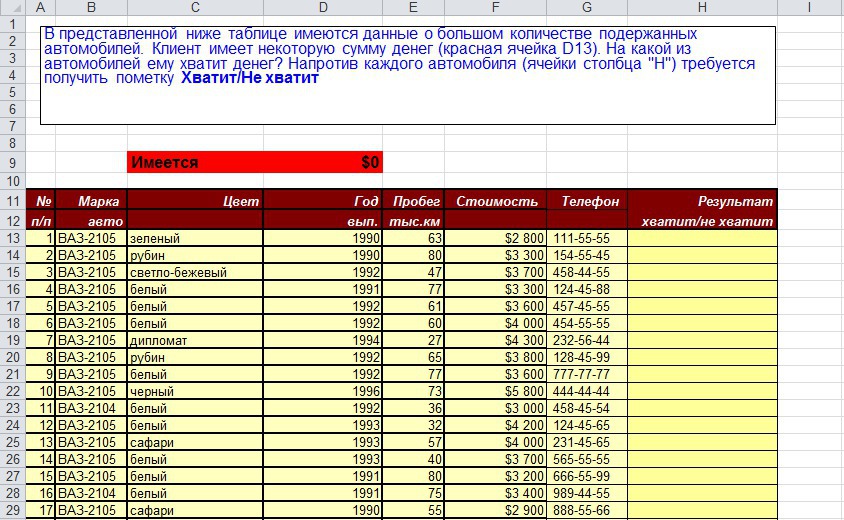Select column C header
The width and height of the screenshot is (844, 520).
pyautogui.click(x=195, y=8)
